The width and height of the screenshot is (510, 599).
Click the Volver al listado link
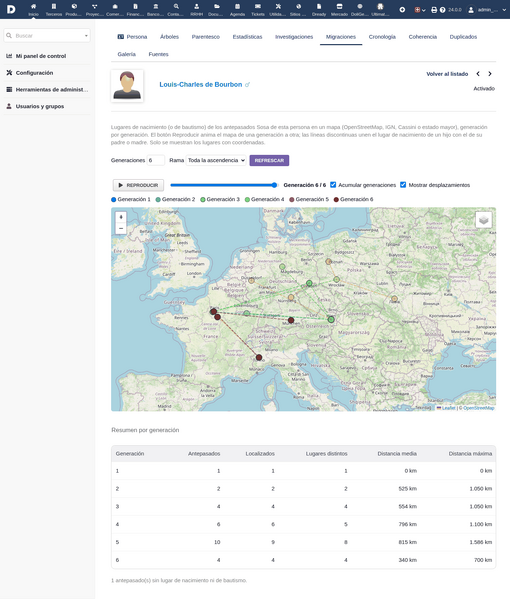pos(447,74)
